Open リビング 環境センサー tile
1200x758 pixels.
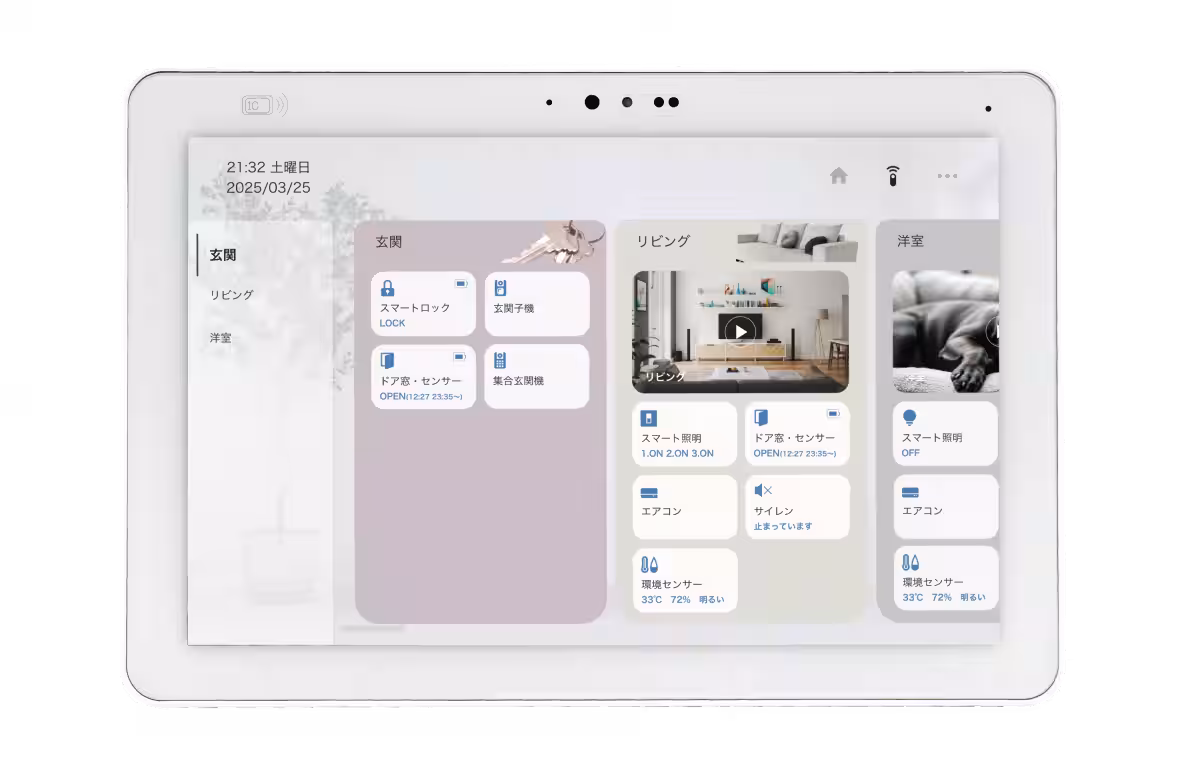pyautogui.click(x=685, y=580)
